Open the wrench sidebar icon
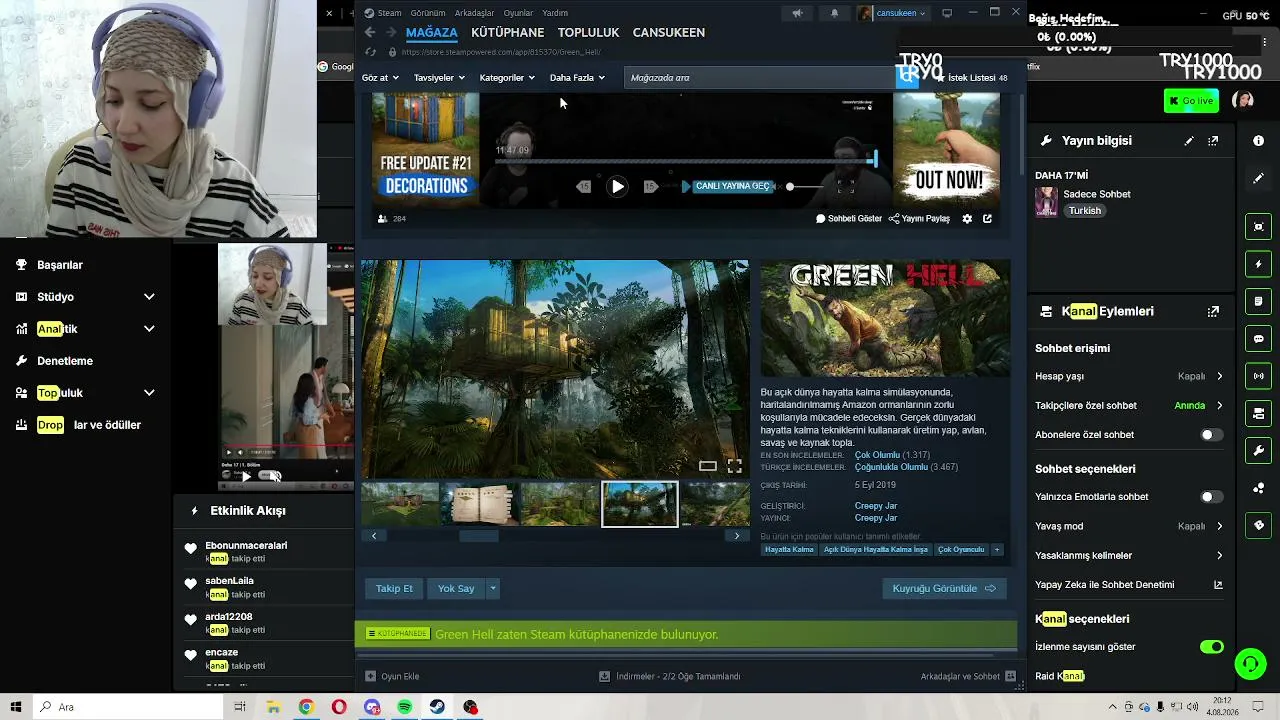1280x720 pixels. tap(1259, 451)
